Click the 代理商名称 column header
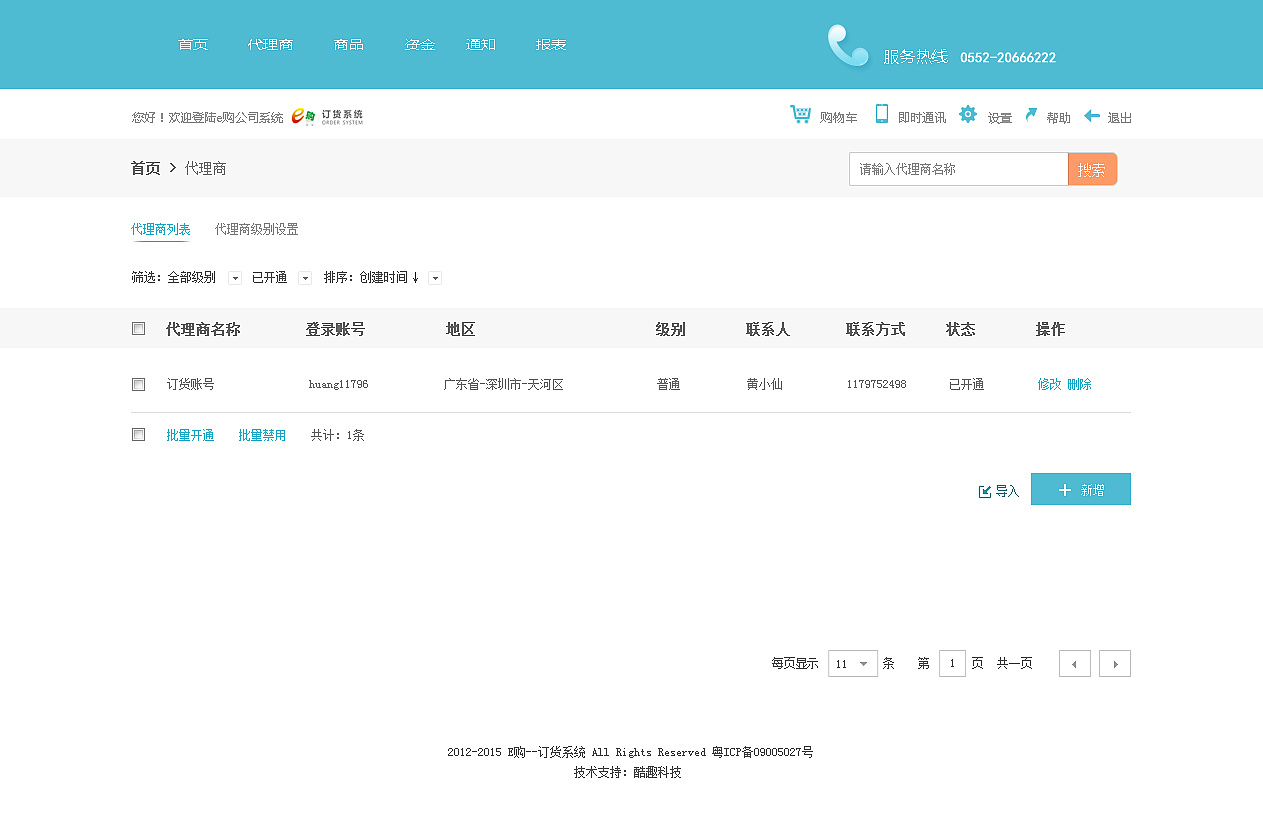This screenshot has width=1263, height=827. (x=203, y=330)
